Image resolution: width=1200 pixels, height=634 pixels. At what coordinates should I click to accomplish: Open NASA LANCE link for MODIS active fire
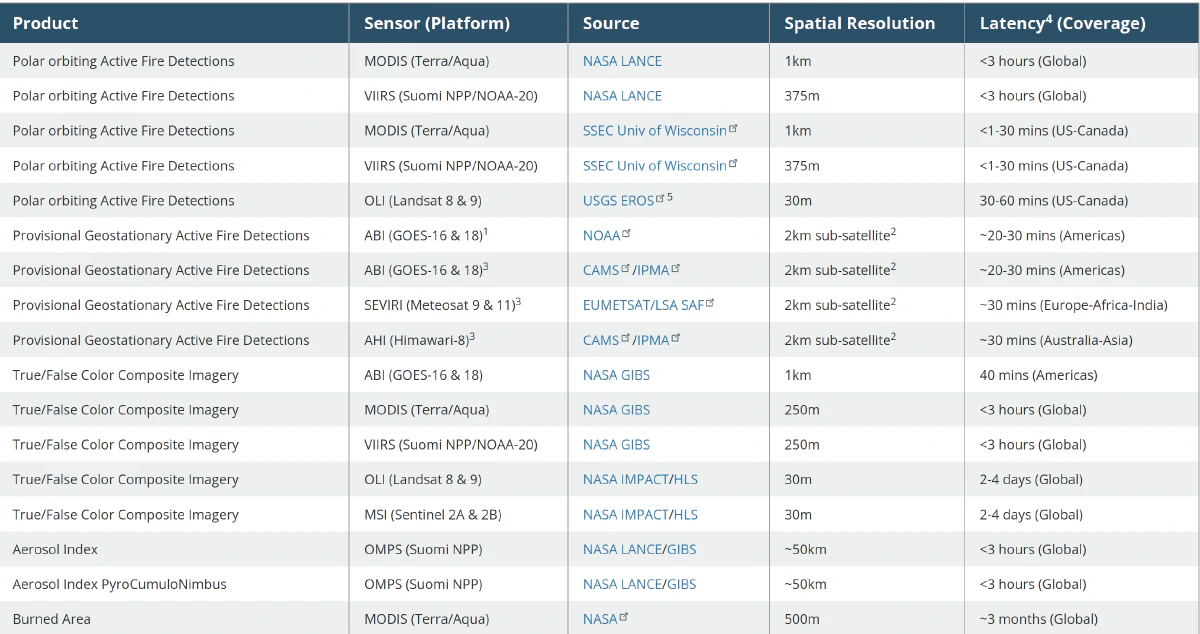[622, 61]
